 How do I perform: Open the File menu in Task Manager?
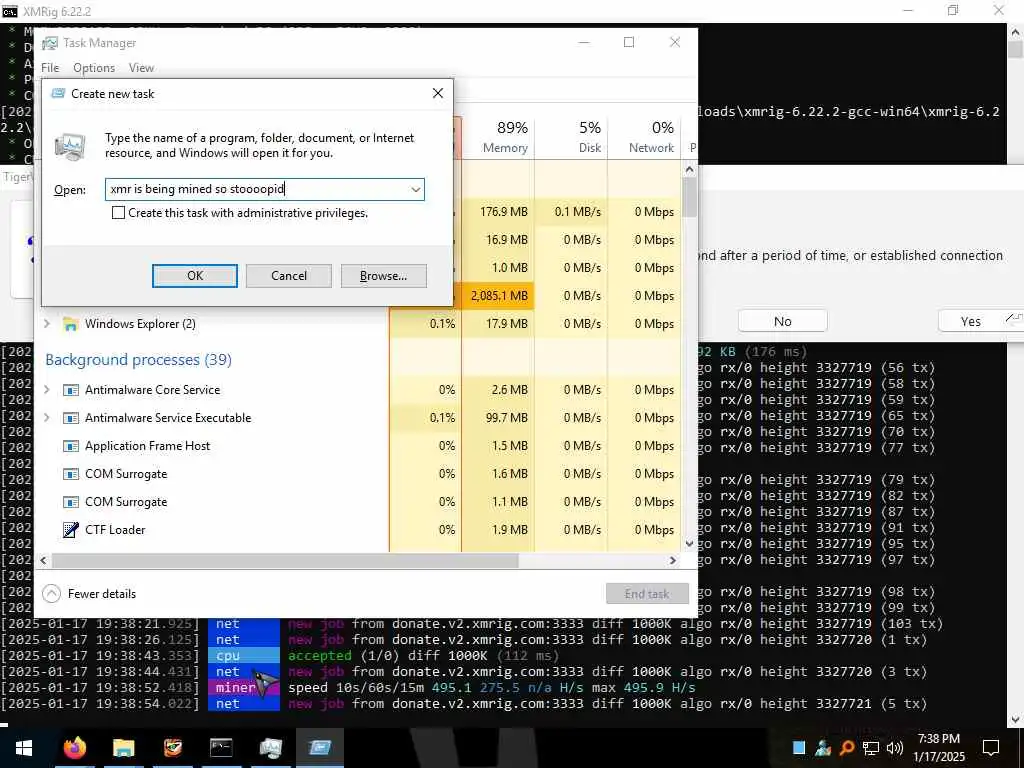pyautogui.click(x=50, y=68)
